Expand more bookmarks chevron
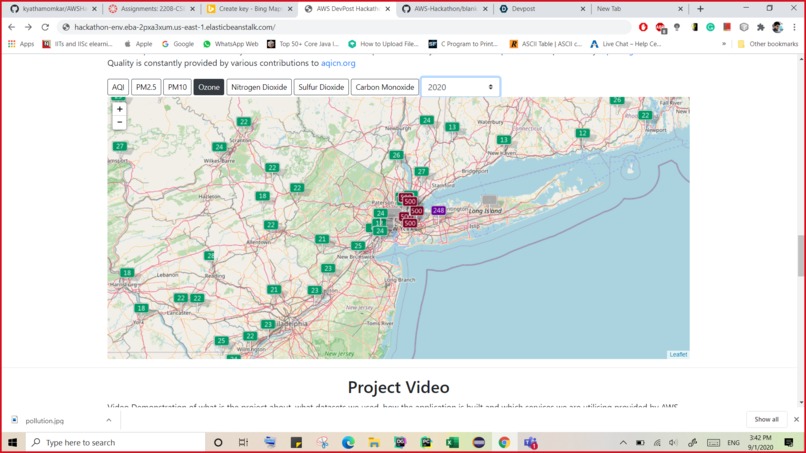 724,44
